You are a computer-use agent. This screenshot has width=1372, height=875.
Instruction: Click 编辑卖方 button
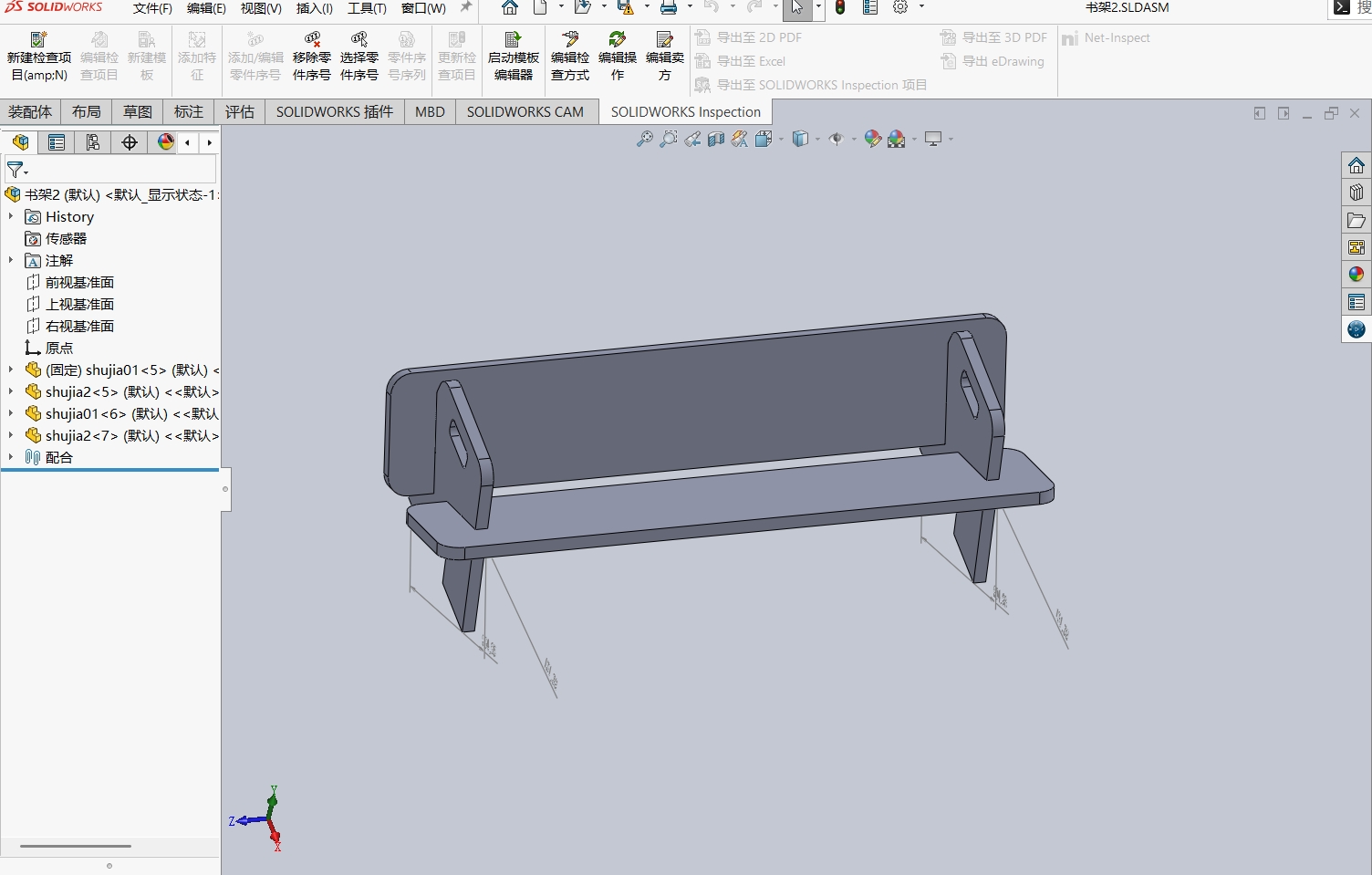665,57
